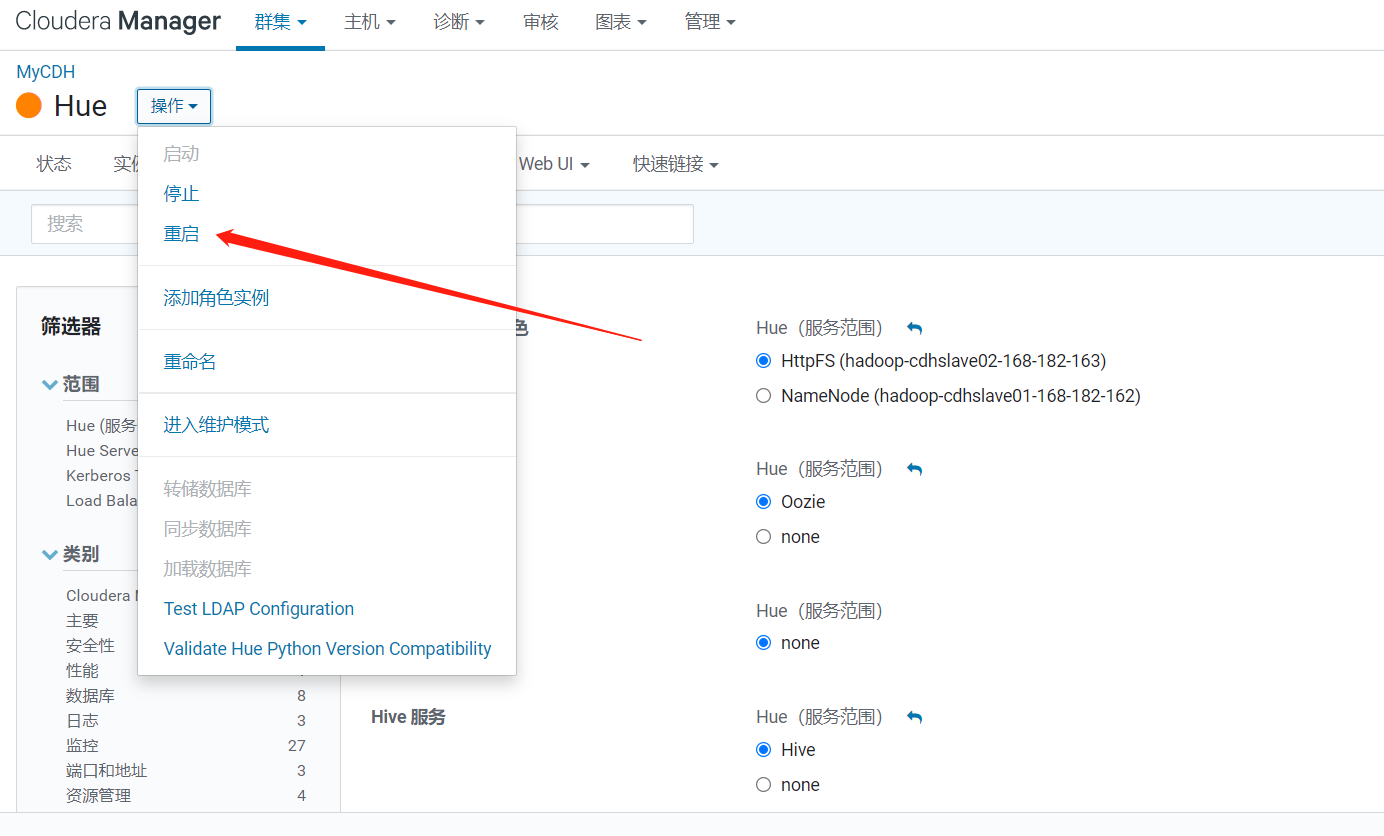The height and width of the screenshot is (836, 1384).
Task: Choose none under the Oozie option
Action: (x=764, y=537)
